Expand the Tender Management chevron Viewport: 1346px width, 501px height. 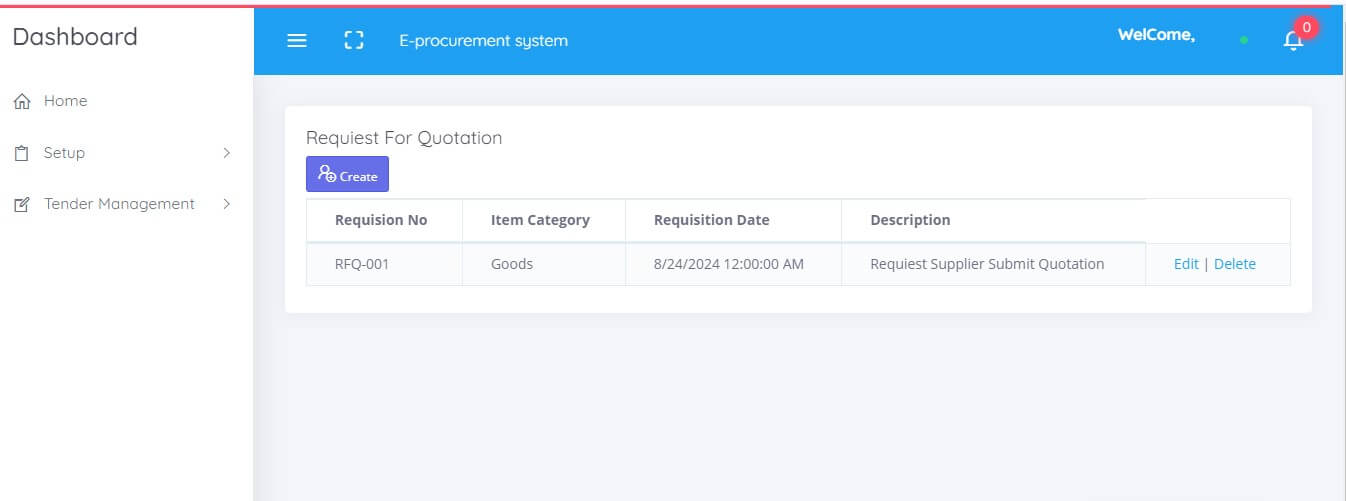click(x=227, y=204)
